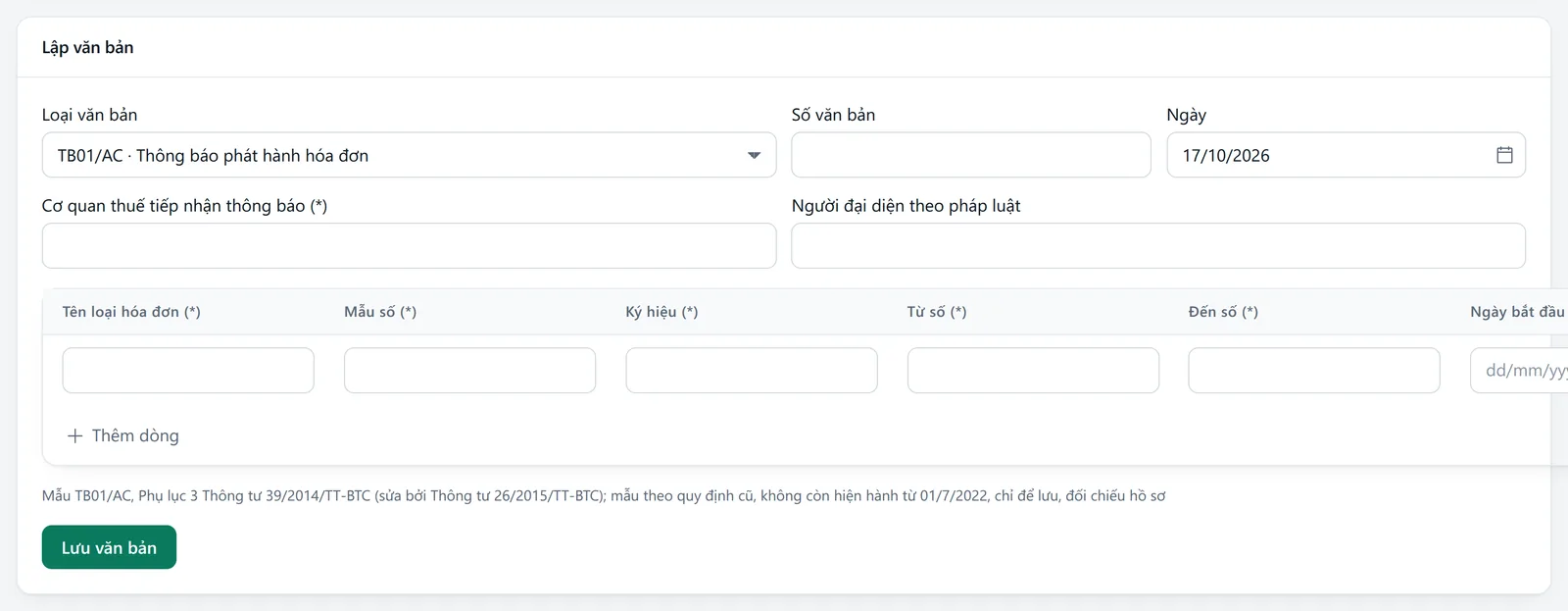This screenshot has height=611, width=1568.
Task: Open the calendar picker in Ngày field
Action: (1504, 155)
